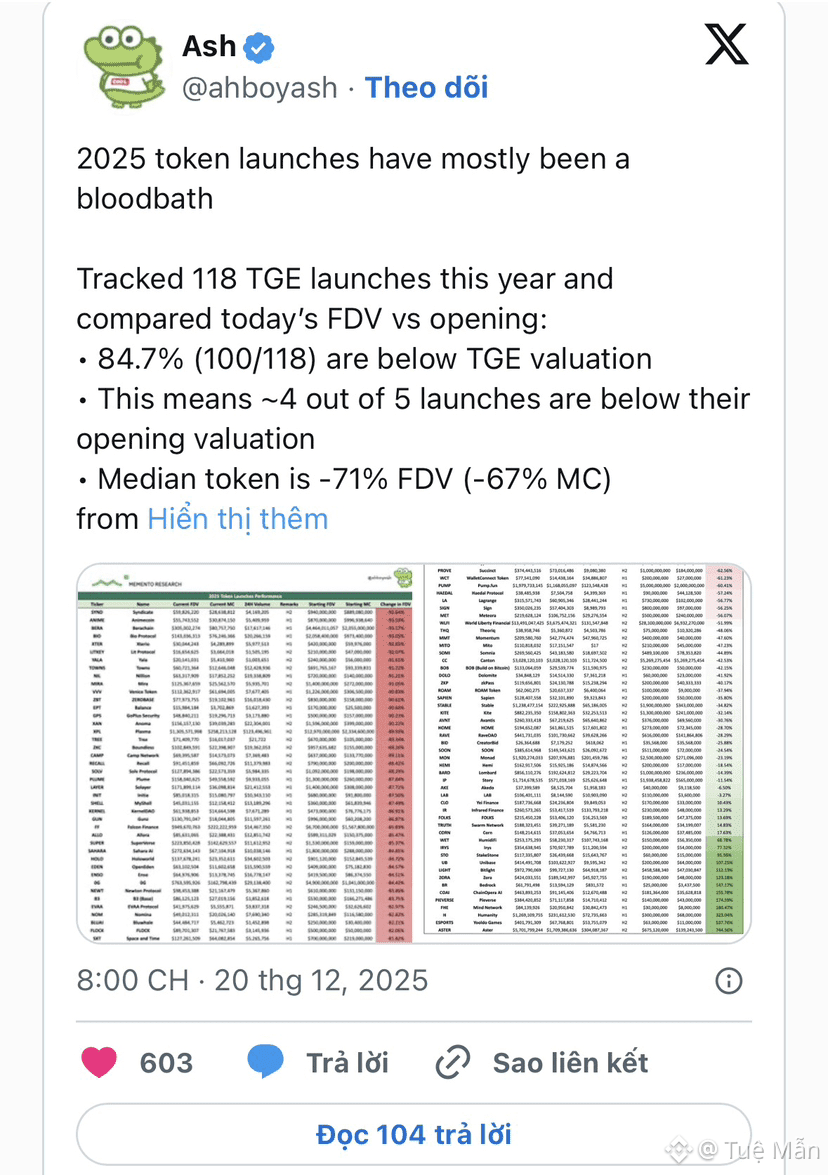Click the reply speech bubble icon
Screen dimensions: 828x1175
click(x=267, y=1061)
